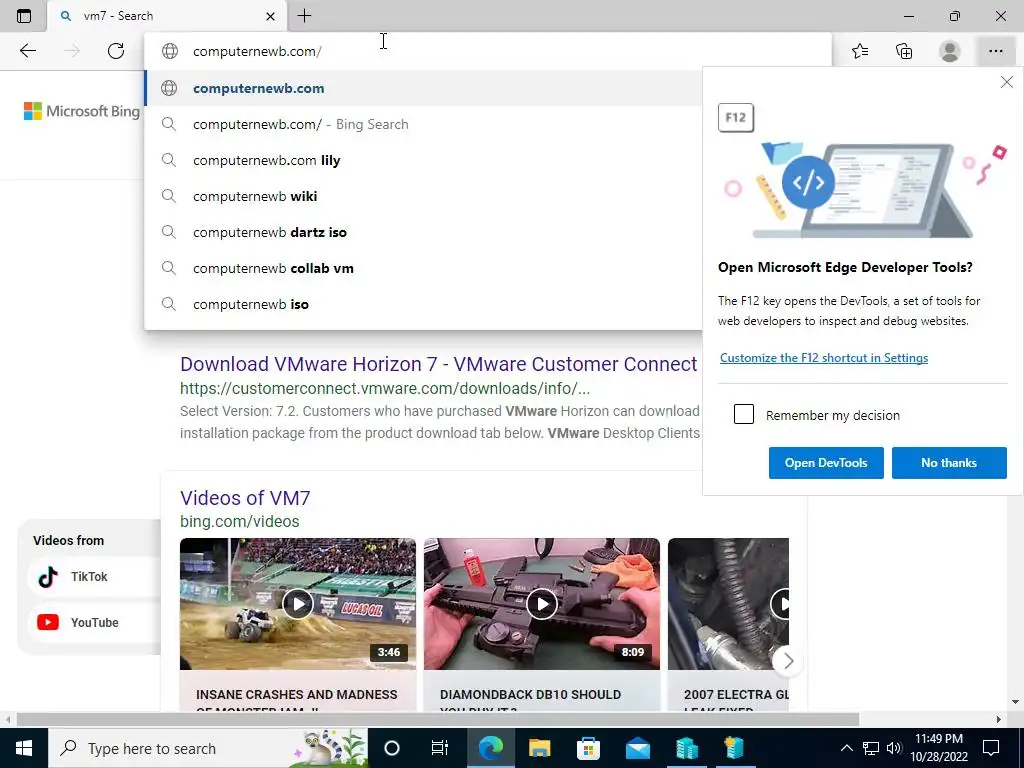The width and height of the screenshot is (1024, 768).
Task: Open the tab actions menu icon
Action: pos(24,16)
